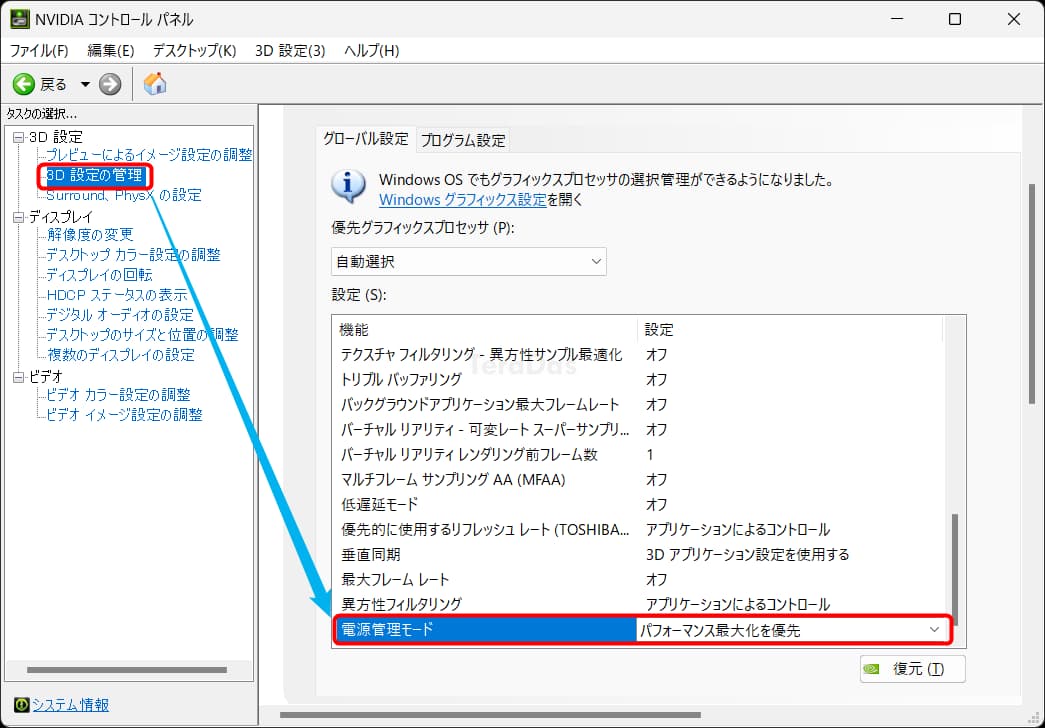Select デスクトップのサイズと位置の調整 tree item

(x=142, y=335)
